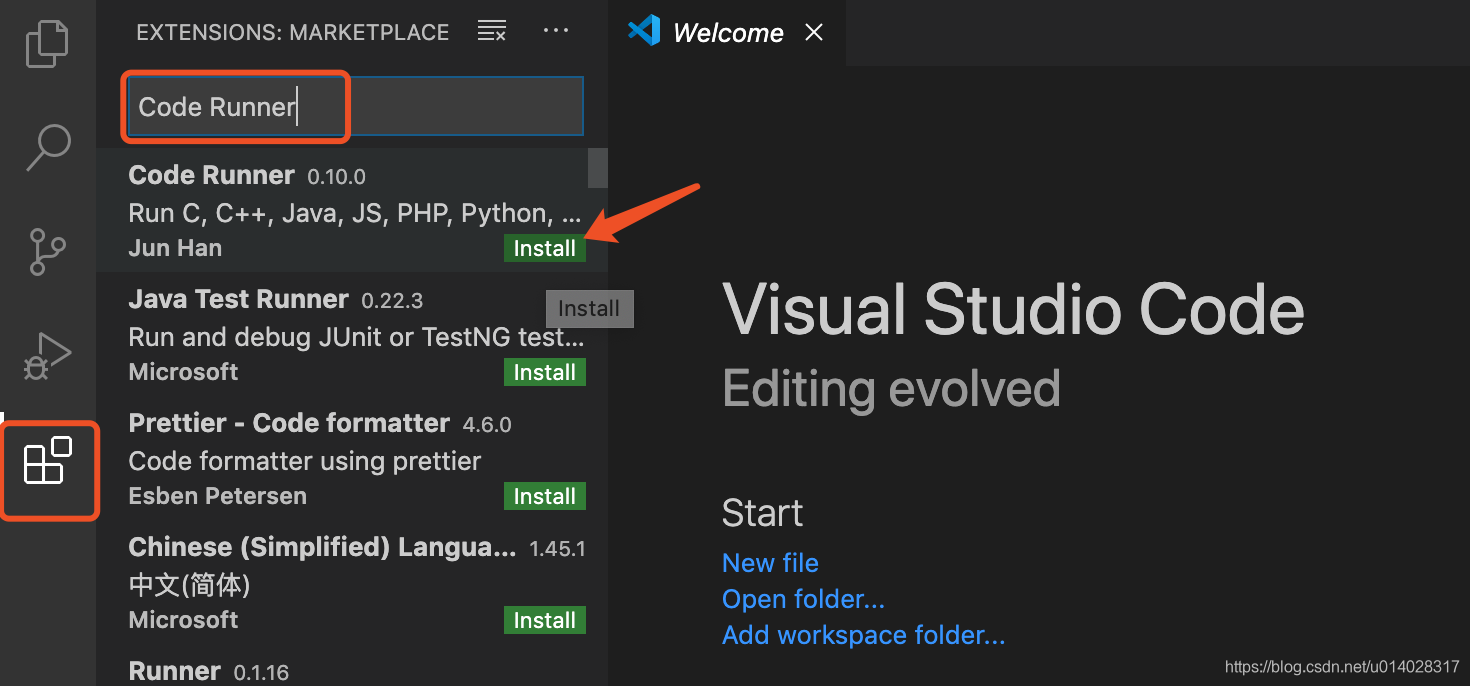Switch to the Welcome tab
This screenshot has height=686, width=1470.
coord(727,33)
